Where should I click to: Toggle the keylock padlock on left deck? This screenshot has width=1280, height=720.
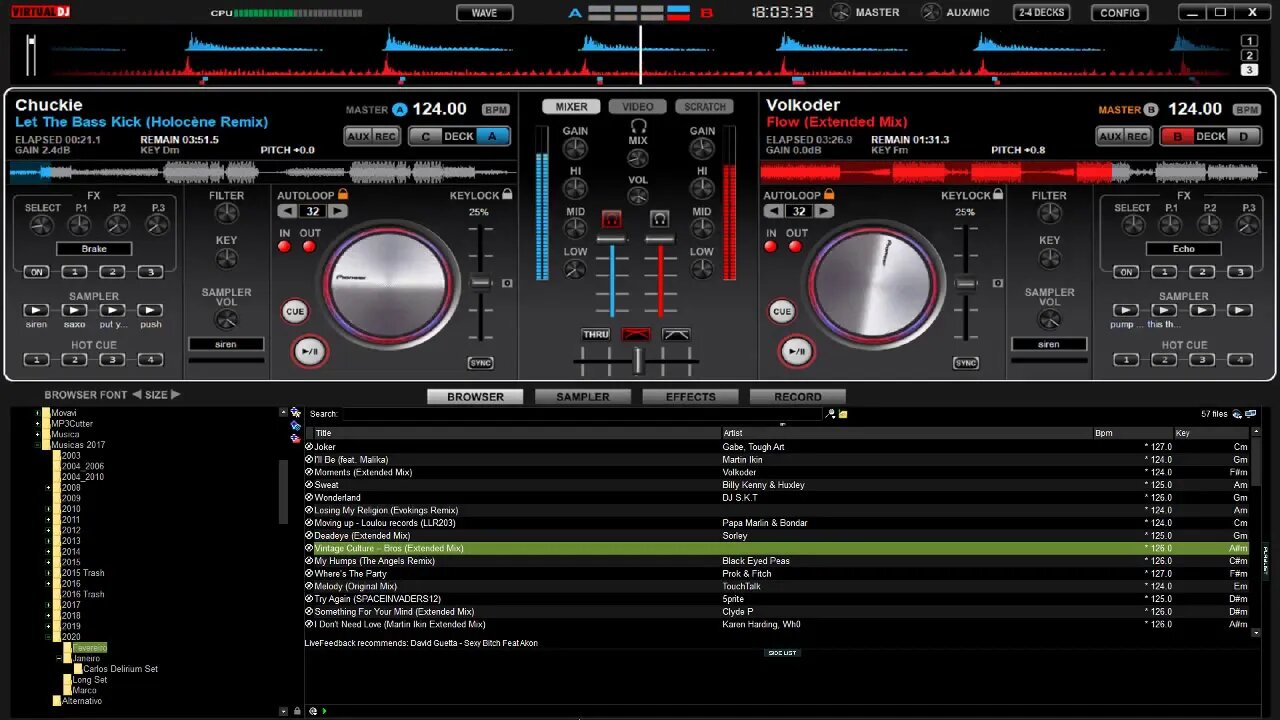(x=507, y=195)
